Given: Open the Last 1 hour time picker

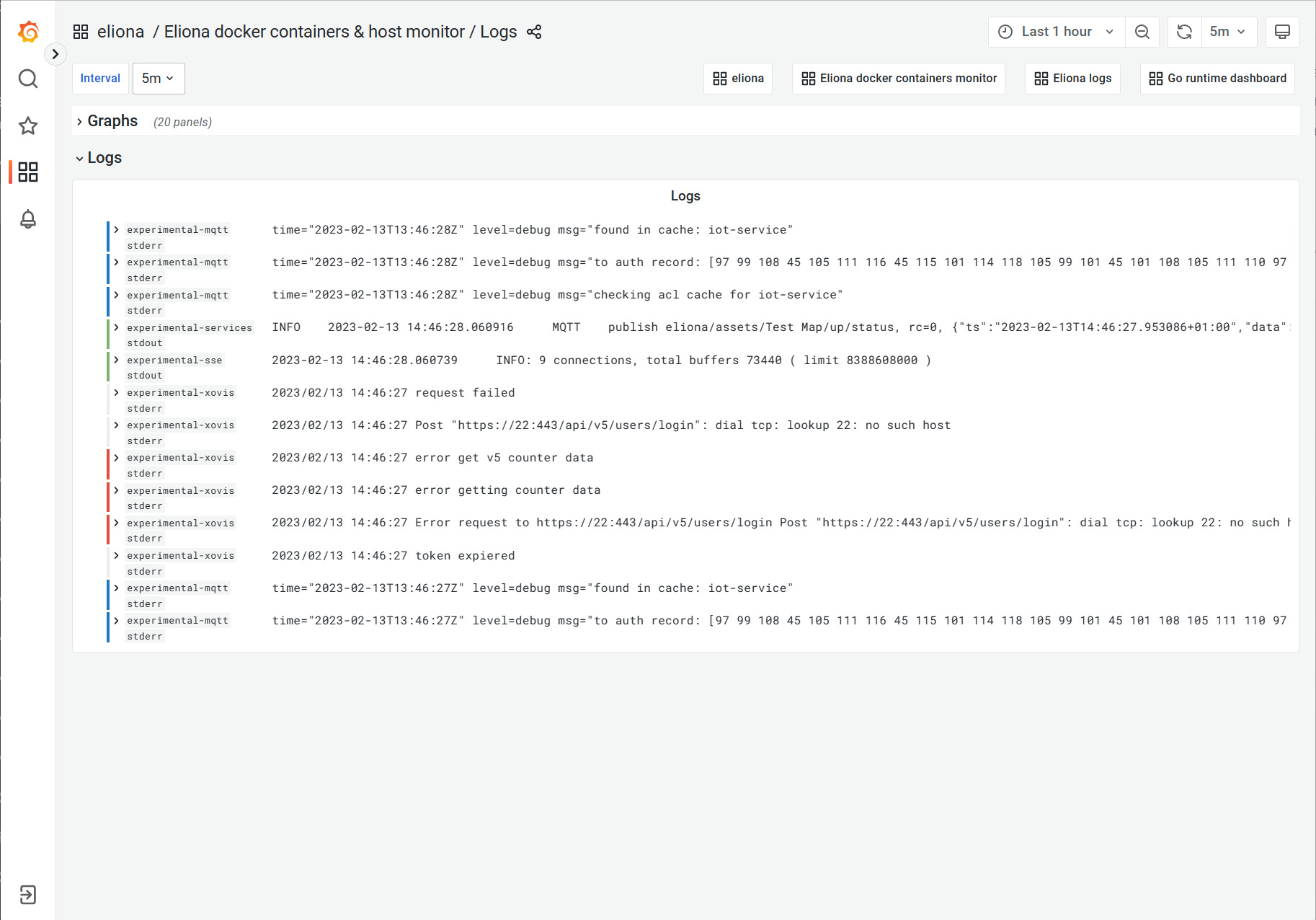Looking at the screenshot, I should tap(1056, 32).
